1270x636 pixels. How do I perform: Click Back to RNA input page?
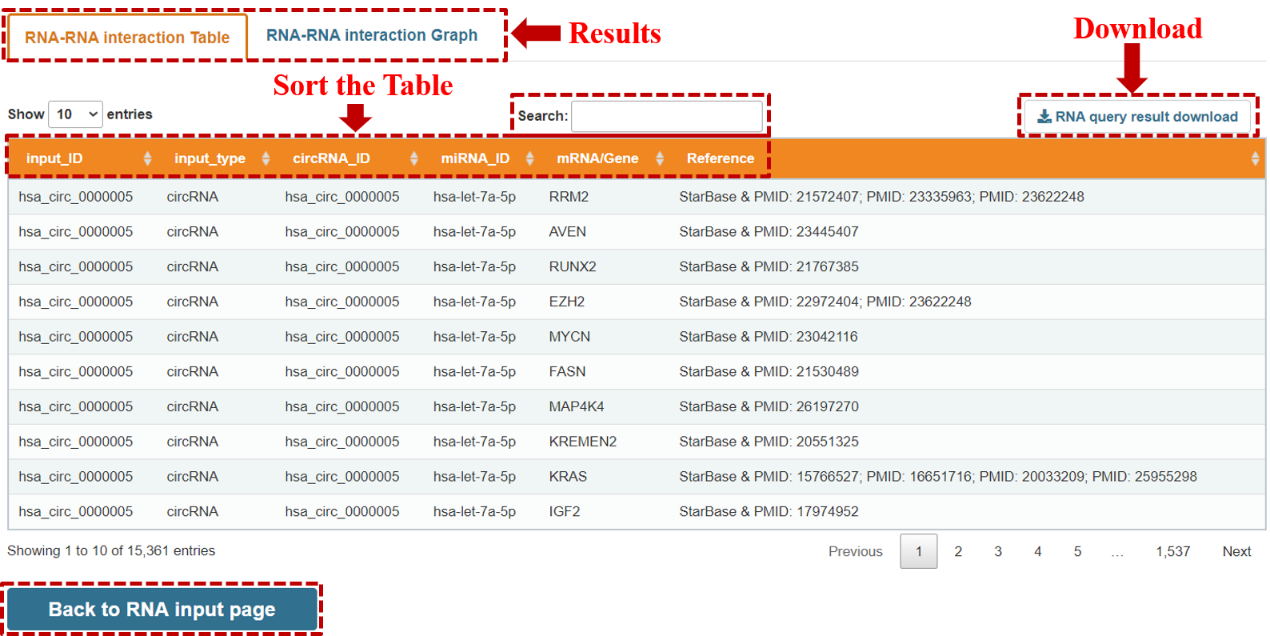pyautogui.click(x=162, y=608)
